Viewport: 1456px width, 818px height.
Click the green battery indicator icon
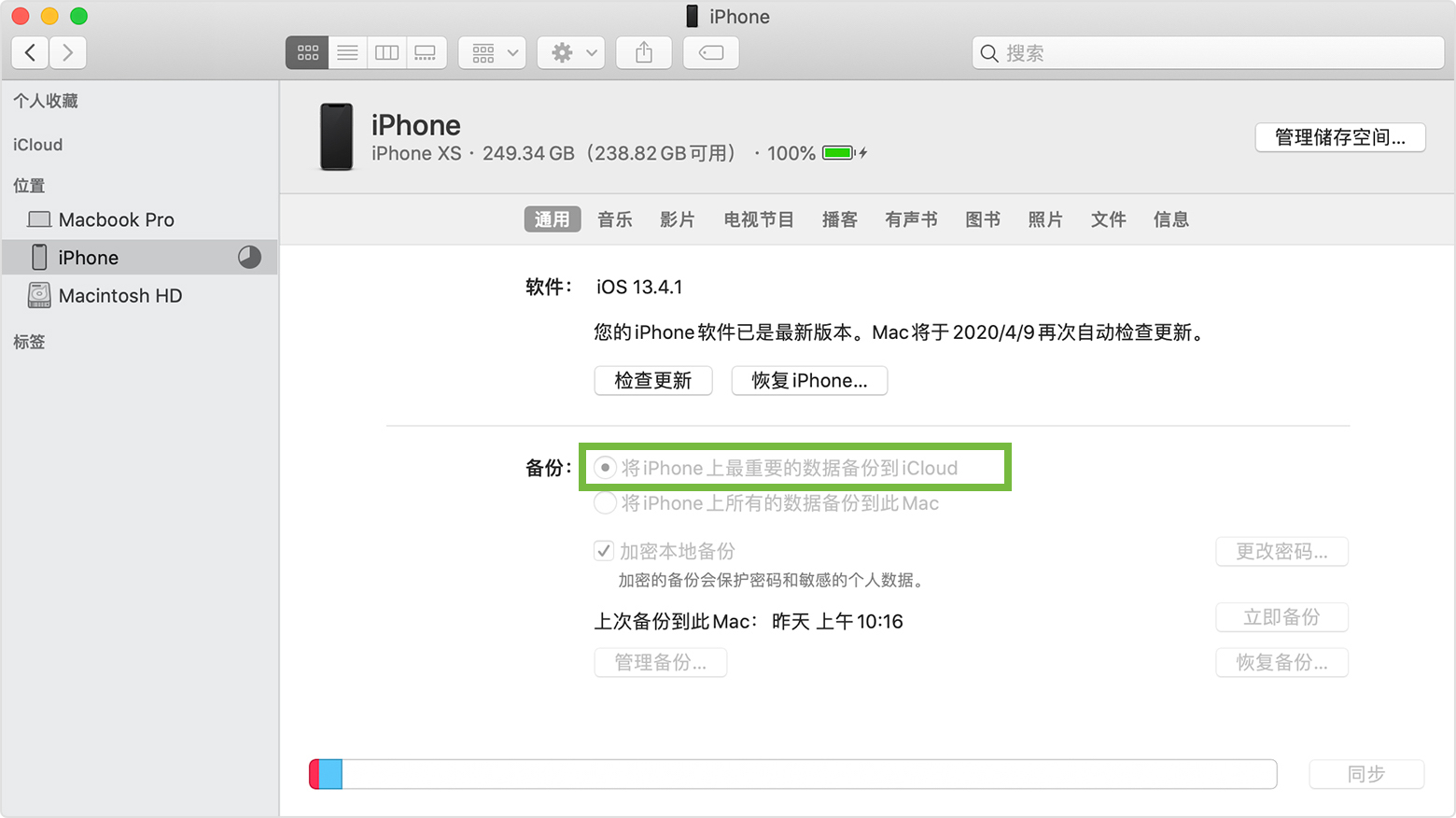pos(839,153)
